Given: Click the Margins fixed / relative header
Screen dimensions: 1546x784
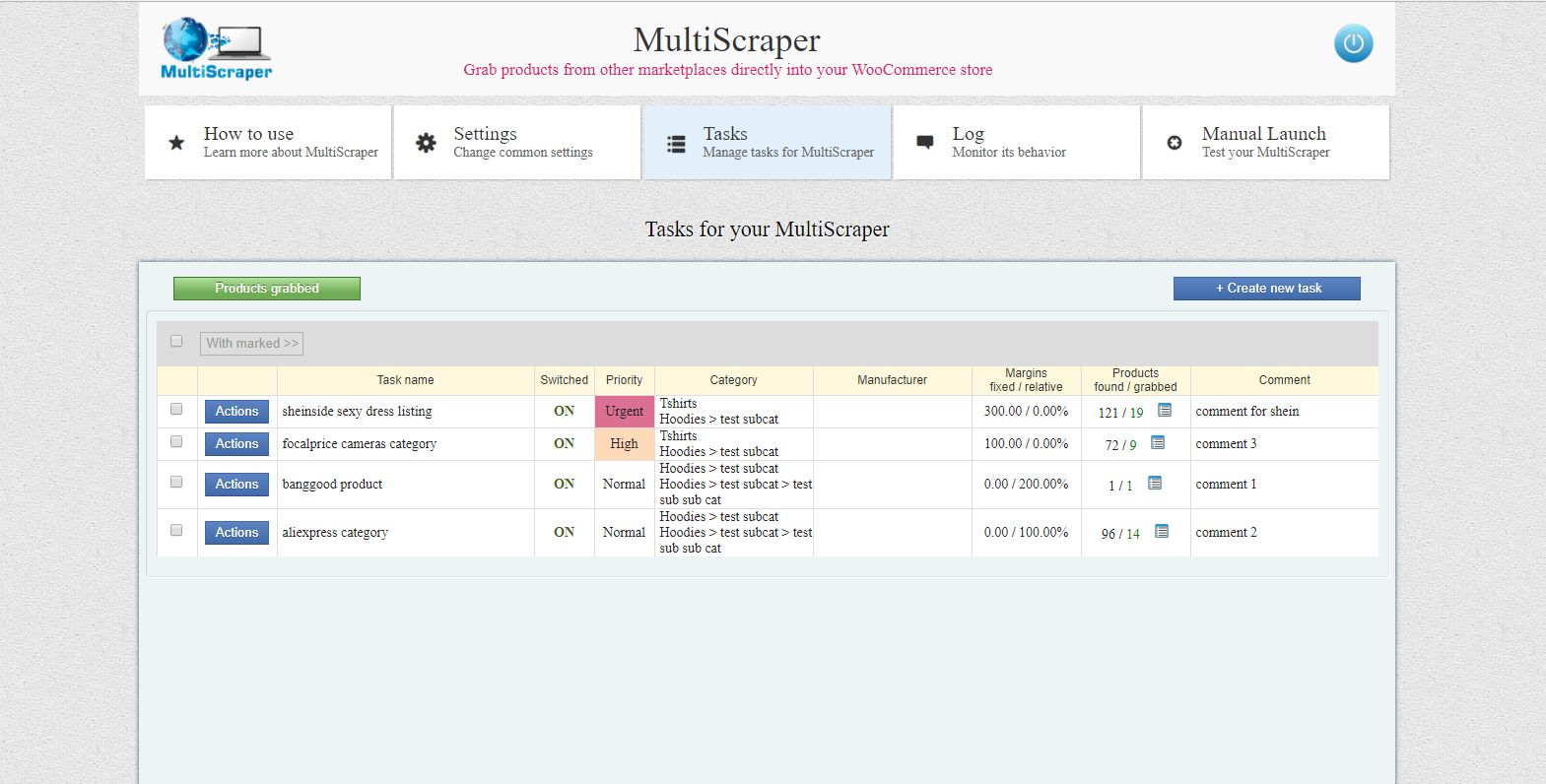Looking at the screenshot, I should [1027, 380].
